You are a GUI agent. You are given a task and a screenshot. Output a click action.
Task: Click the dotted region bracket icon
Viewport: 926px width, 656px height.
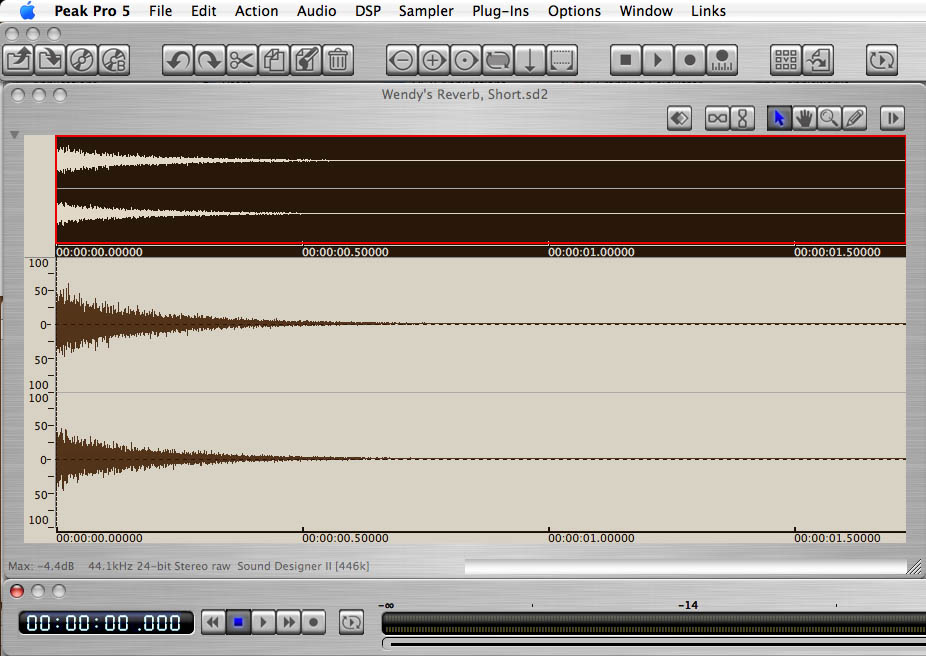click(562, 60)
